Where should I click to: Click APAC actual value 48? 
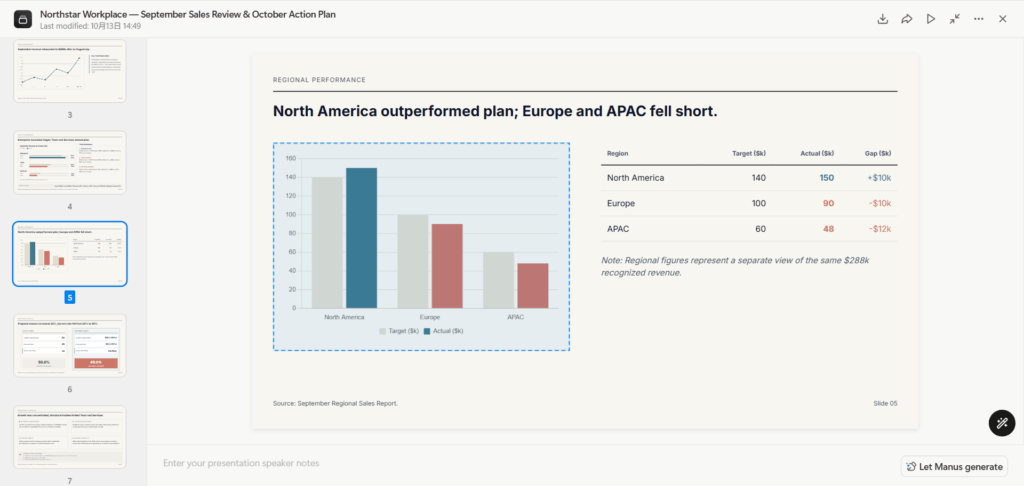point(829,229)
